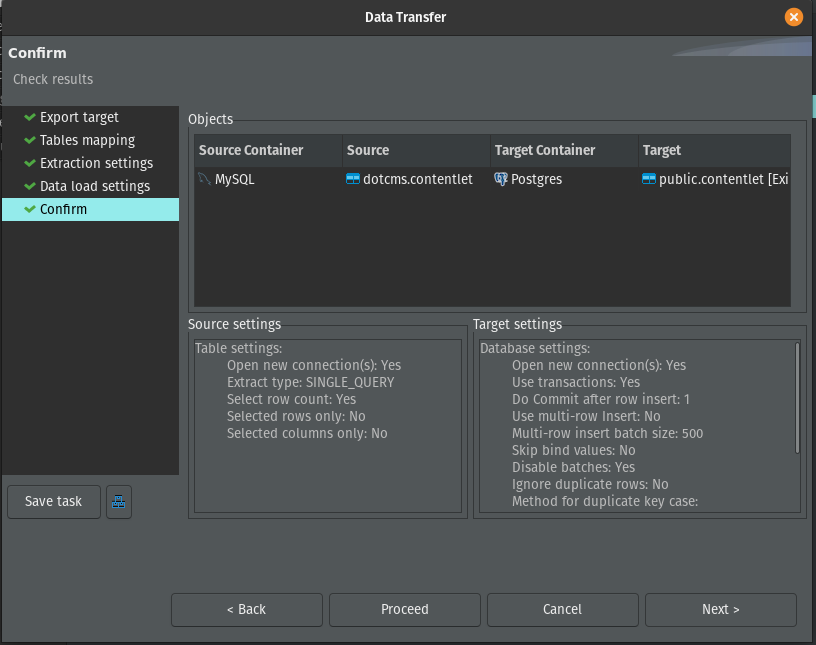Screen dimensions: 816x645
Task: Click the green checkmark next to Extraction settings
Action: coord(30,163)
